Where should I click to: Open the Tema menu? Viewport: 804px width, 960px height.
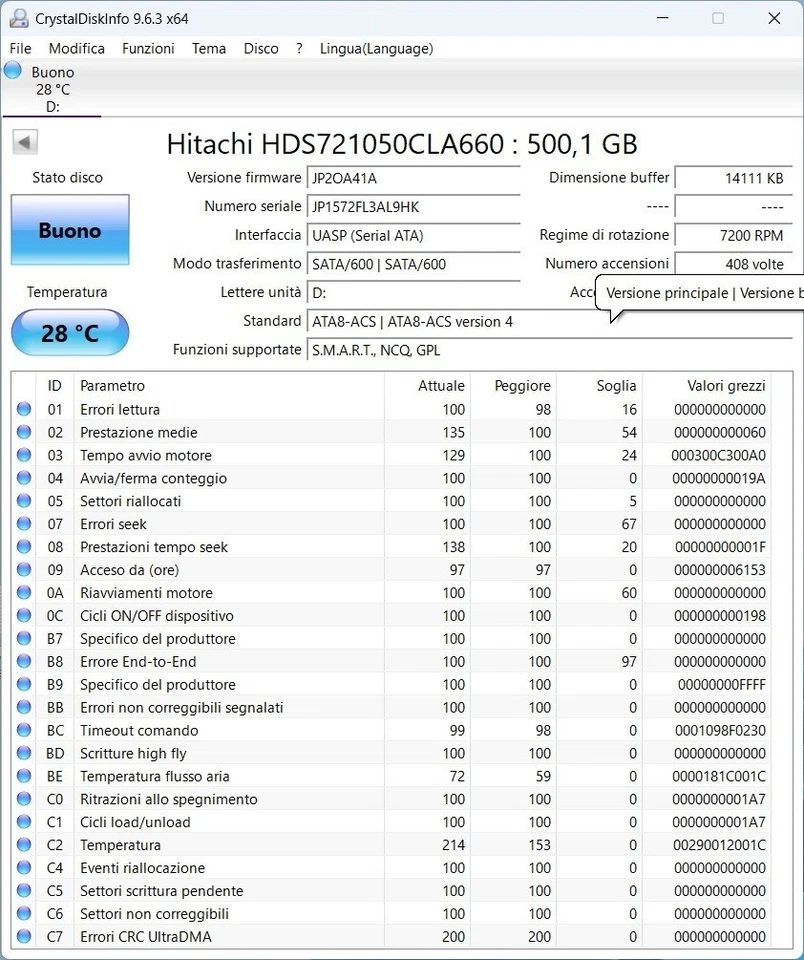(208, 48)
